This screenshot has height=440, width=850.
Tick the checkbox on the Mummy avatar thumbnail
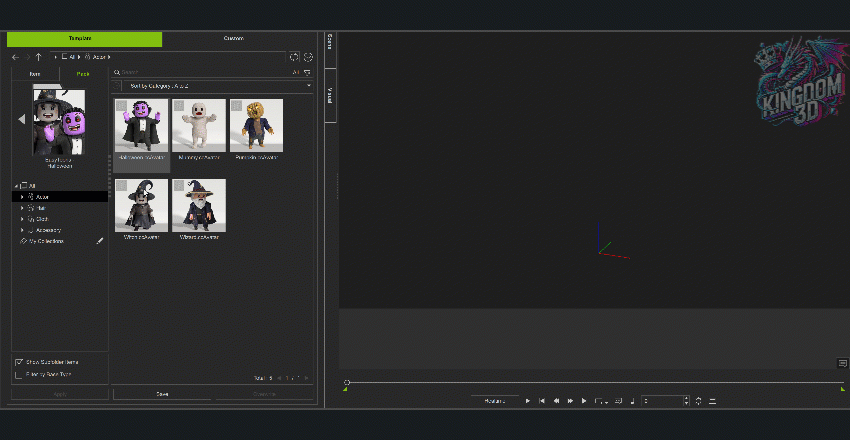coord(178,105)
